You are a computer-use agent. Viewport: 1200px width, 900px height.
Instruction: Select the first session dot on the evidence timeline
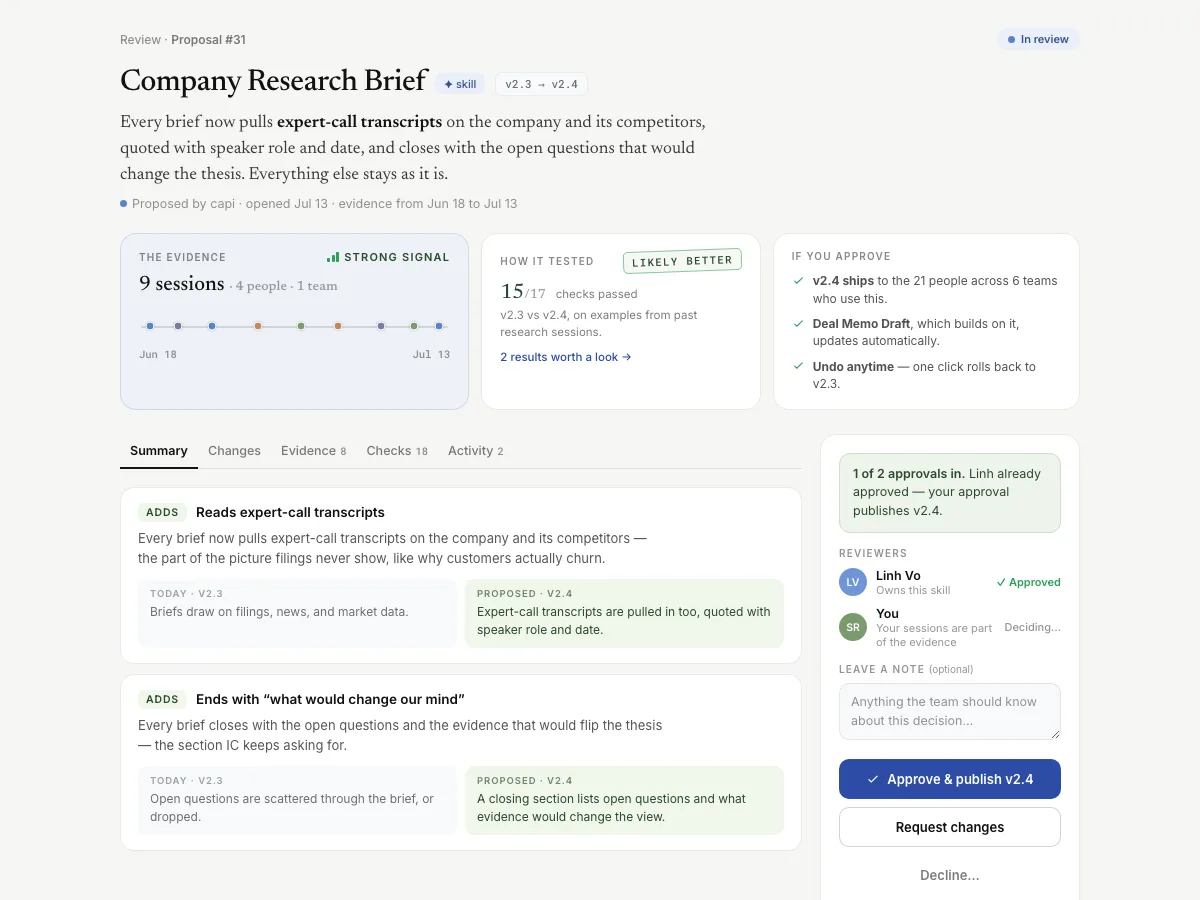point(150,326)
